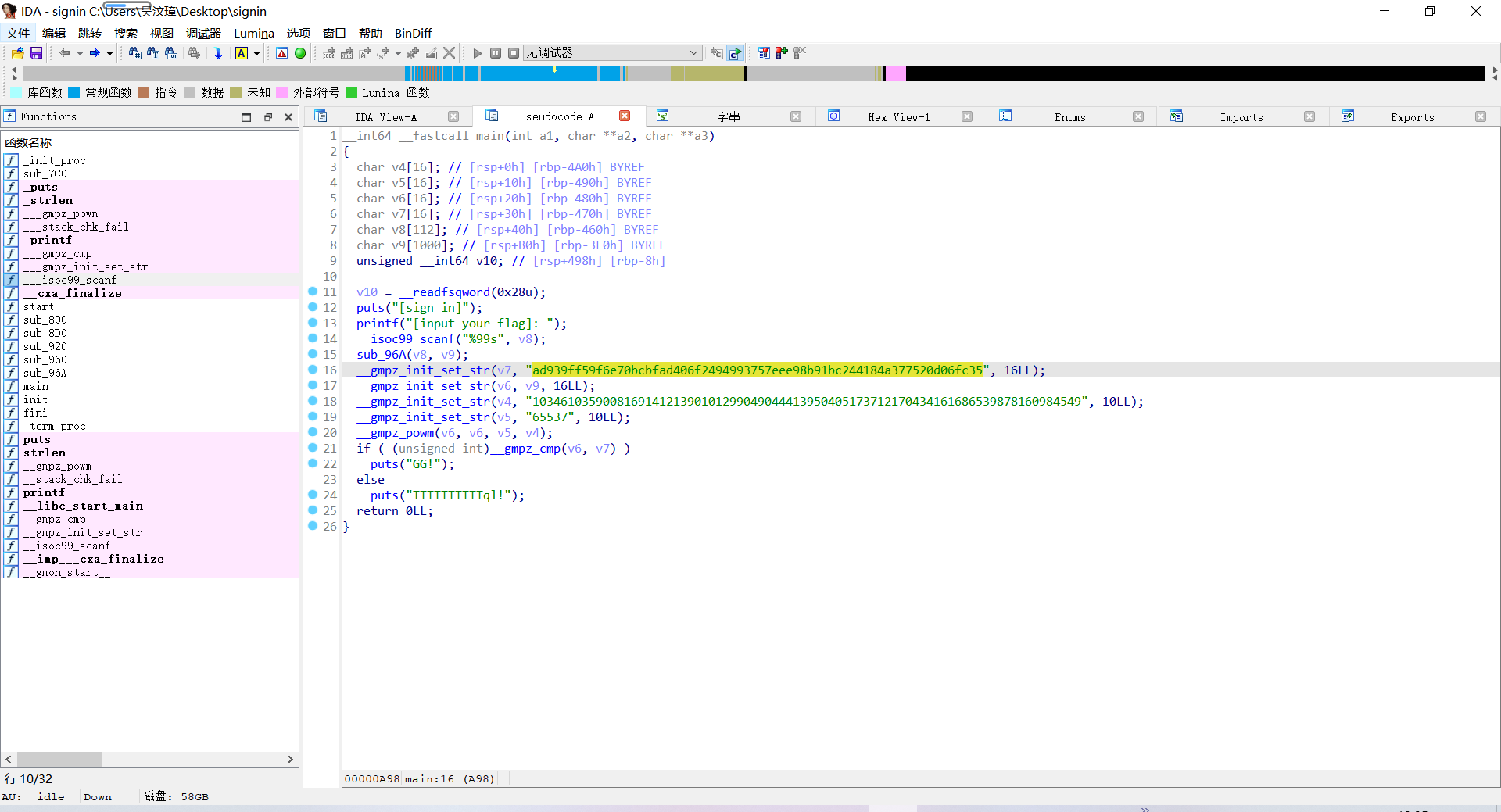Open the BinDiff menu
Viewport: 1501px width, 812px height.
pos(413,33)
